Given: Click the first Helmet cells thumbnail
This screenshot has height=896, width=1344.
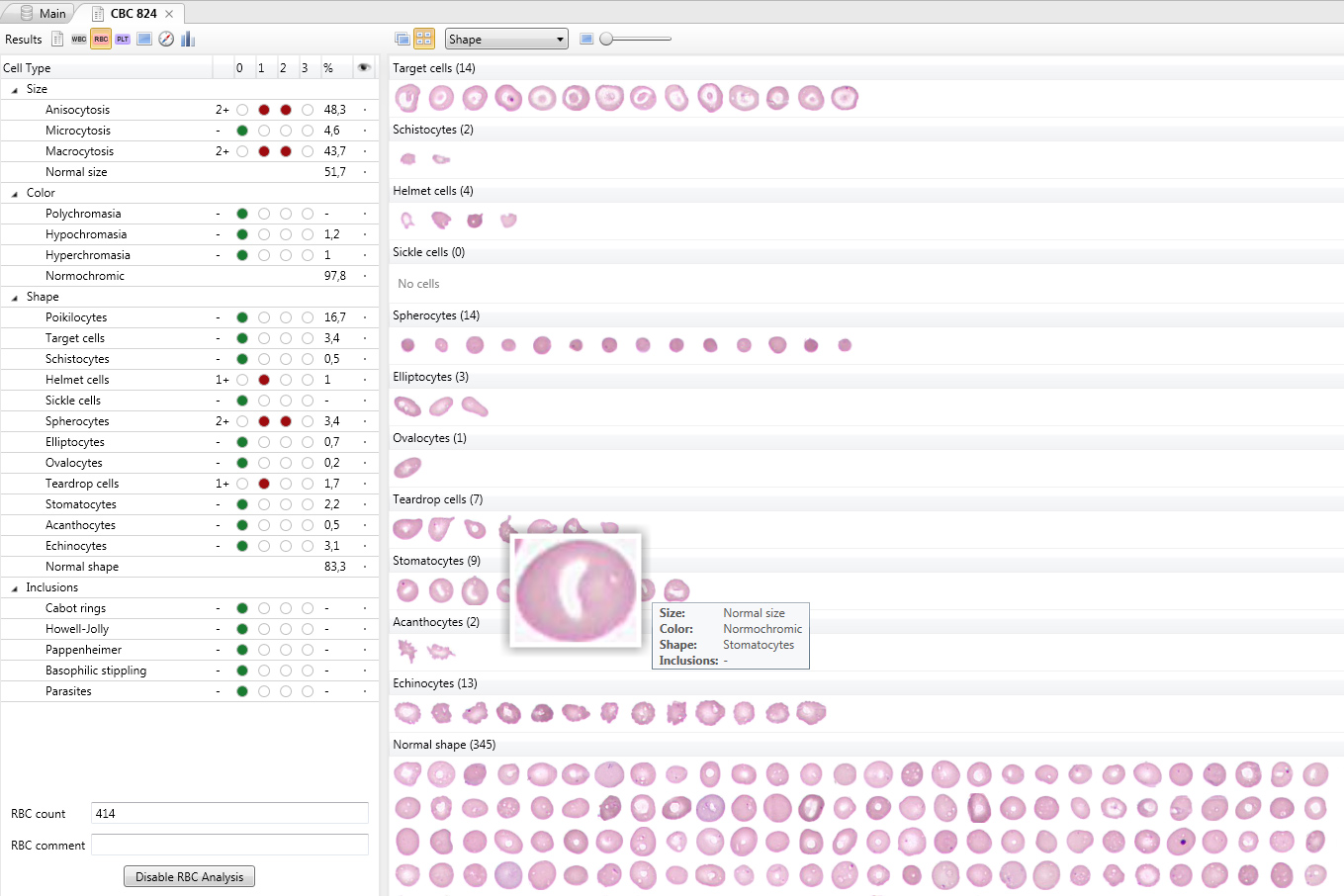Looking at the screenshot, I should point(407,221).
